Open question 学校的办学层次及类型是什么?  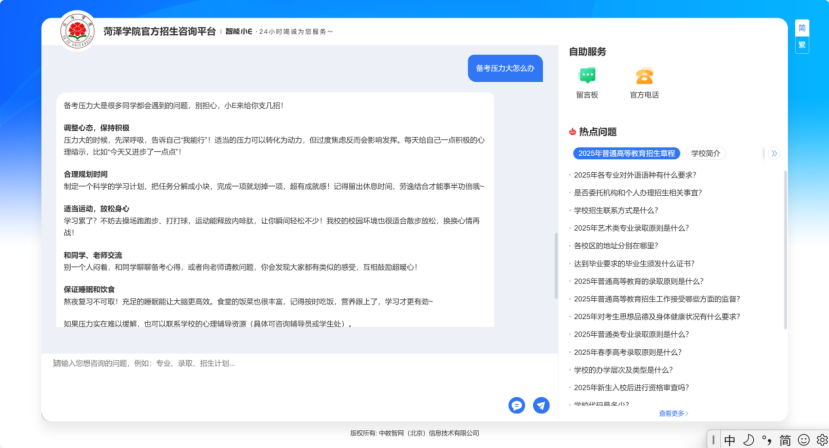click(623, 370)
